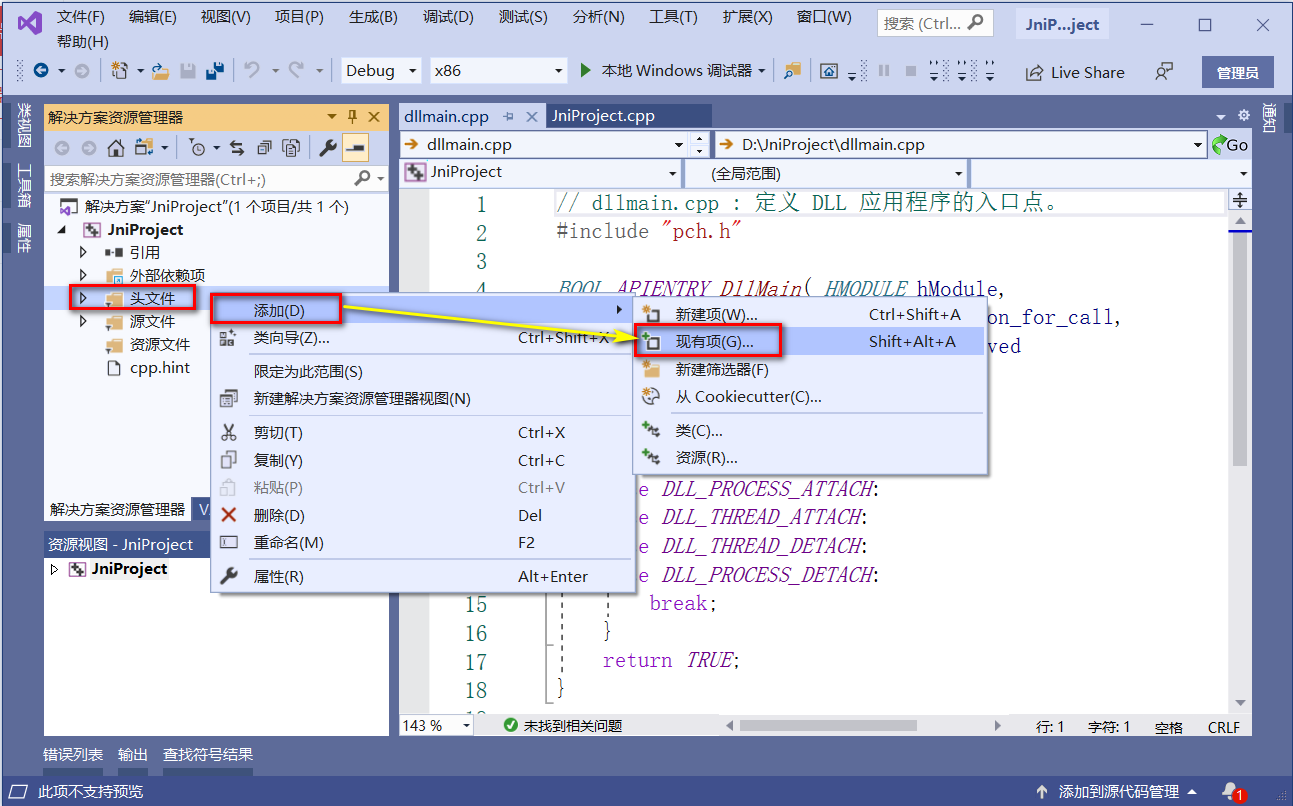Open the notifications bell in the status bar

point(1232,791)
